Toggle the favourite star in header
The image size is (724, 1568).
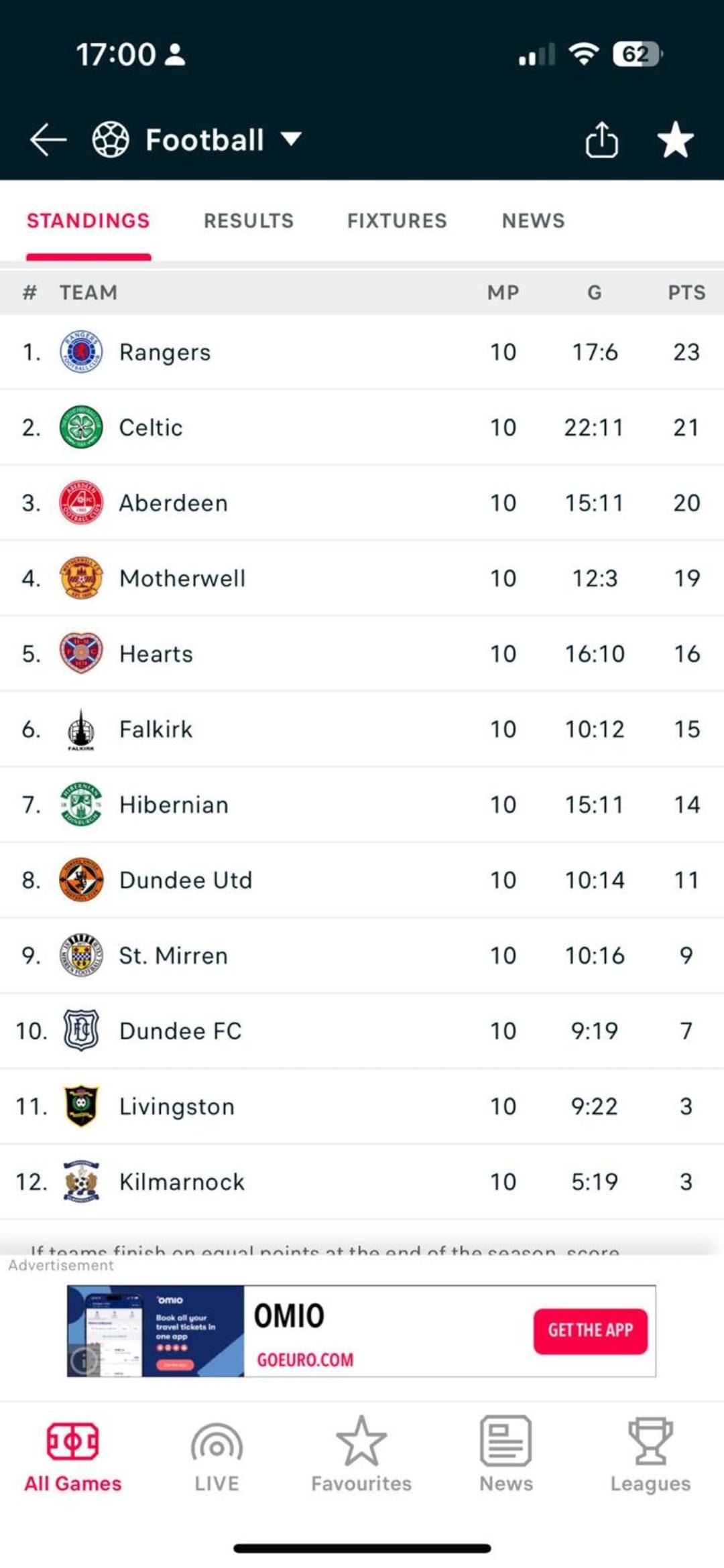pos(675,140)
